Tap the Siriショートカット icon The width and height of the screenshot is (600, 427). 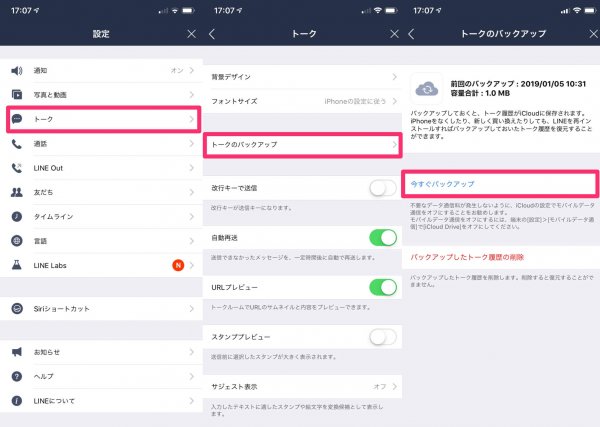pos(16,308)
